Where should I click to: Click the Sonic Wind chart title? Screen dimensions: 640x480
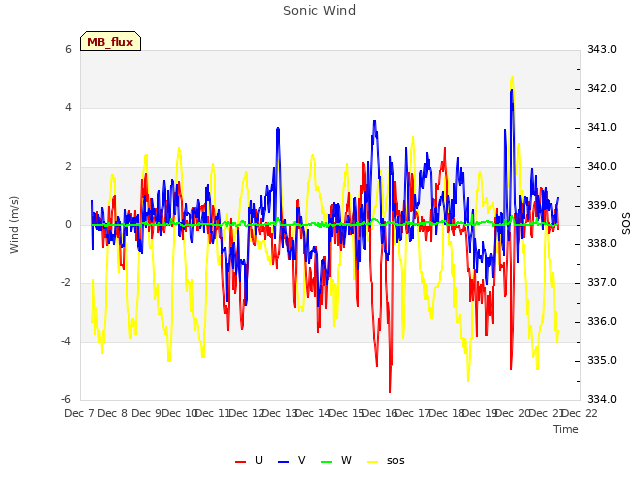pyautogui.click(x=320, y=11)
